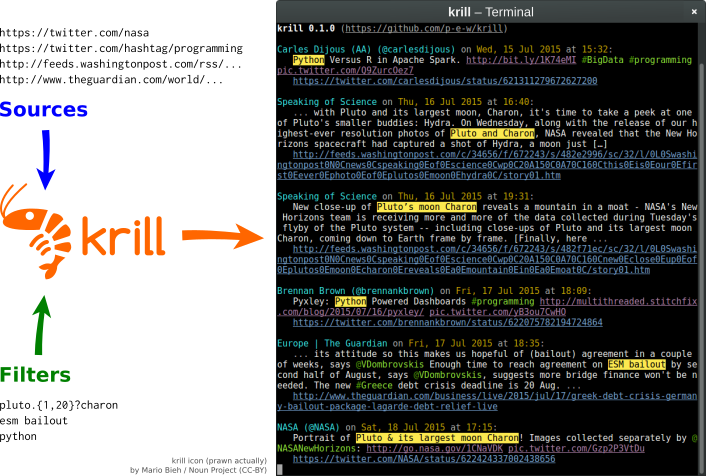706x476 pixels.
Task: Click the 'Carles Dijous (AA)' author name
Action: pos(324,50)
